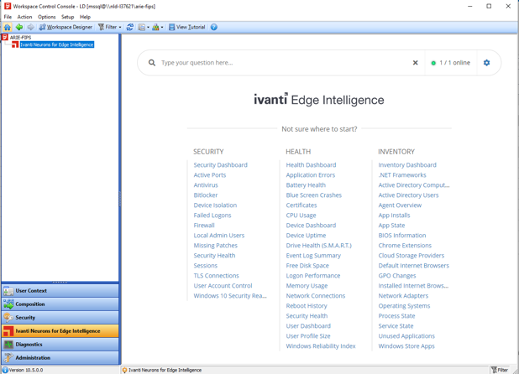
Task: Open Failed Logons link
Action: click(x=212, y=215)
